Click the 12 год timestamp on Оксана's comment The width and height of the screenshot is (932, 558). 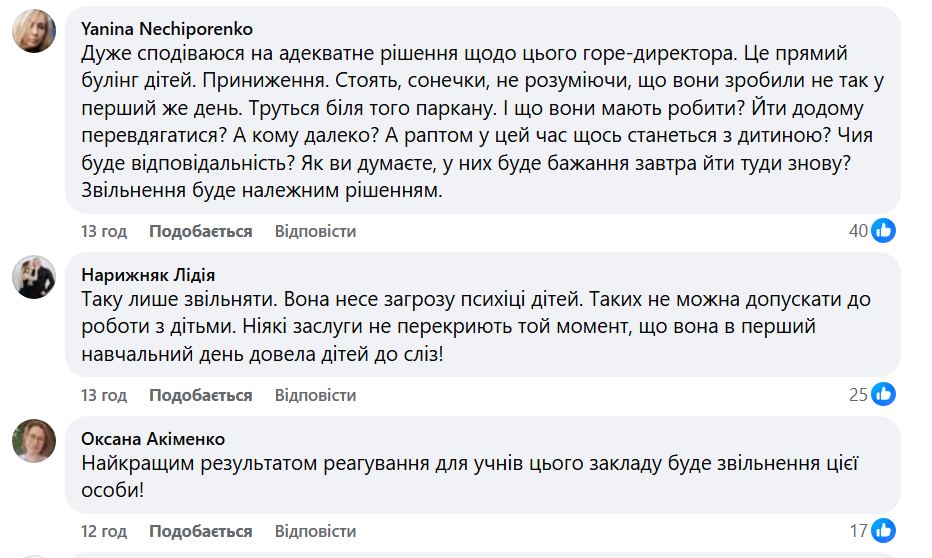(x=104, y=530)
